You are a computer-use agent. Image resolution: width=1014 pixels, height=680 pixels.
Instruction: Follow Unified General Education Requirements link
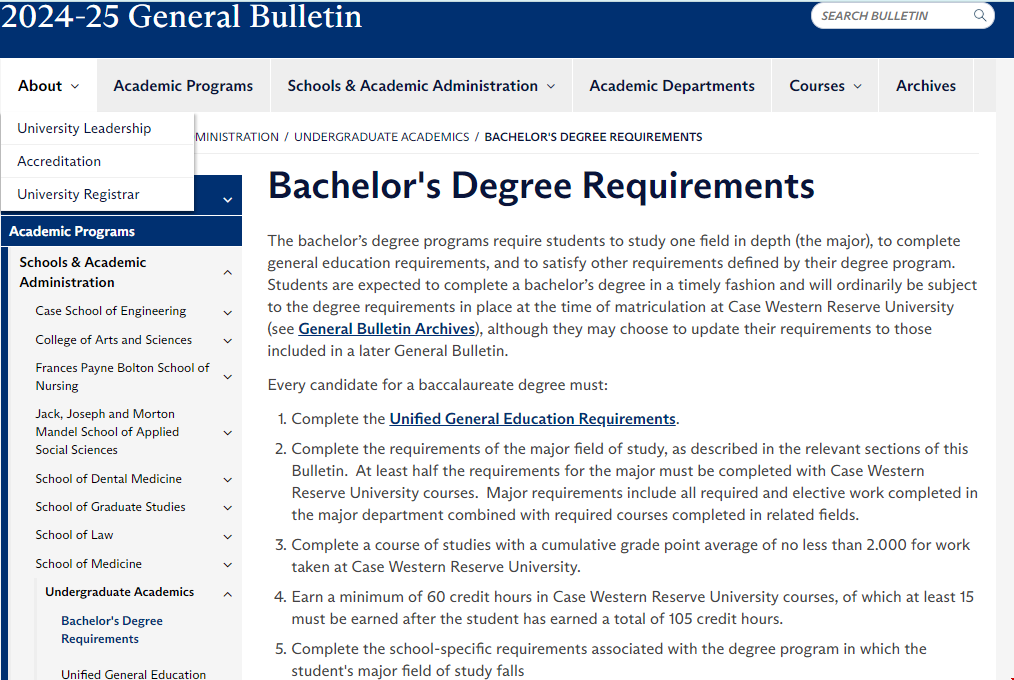point(533,419)
